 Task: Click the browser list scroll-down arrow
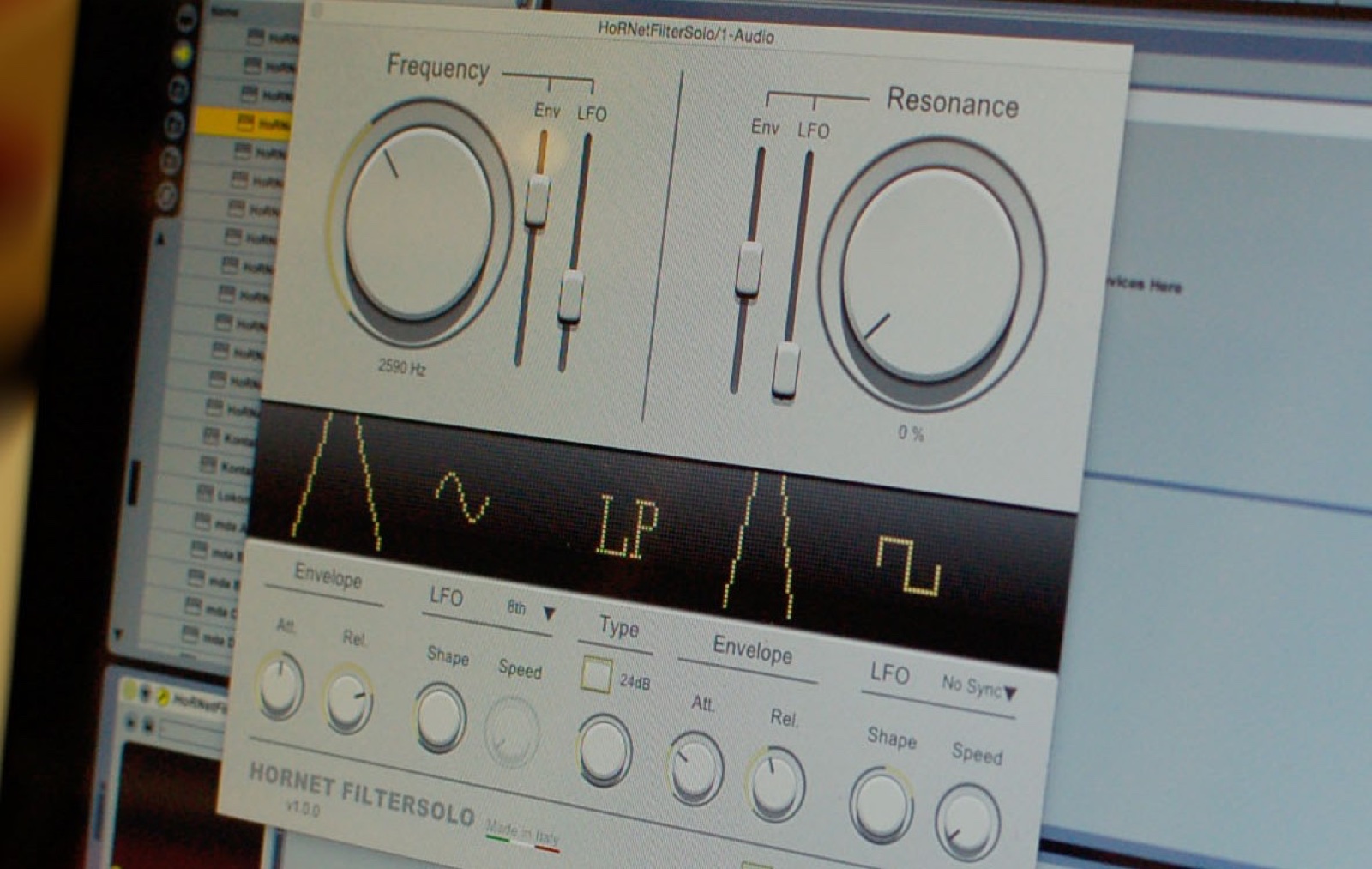coord(119,634)
